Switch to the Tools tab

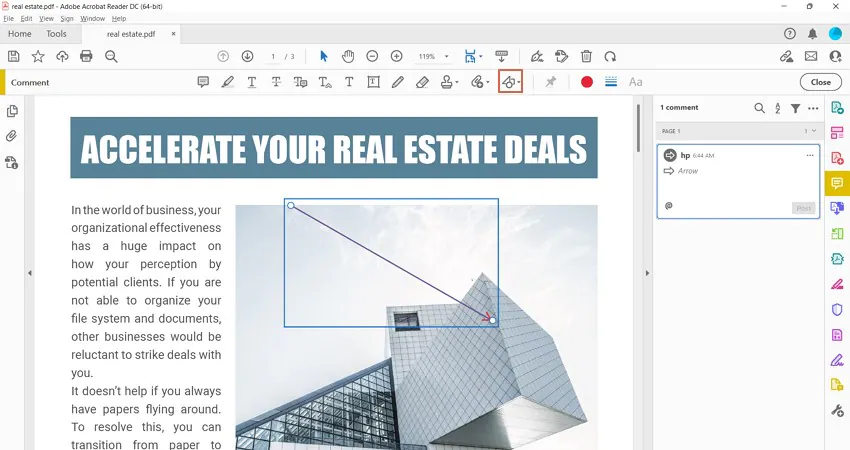click(56, 34)
